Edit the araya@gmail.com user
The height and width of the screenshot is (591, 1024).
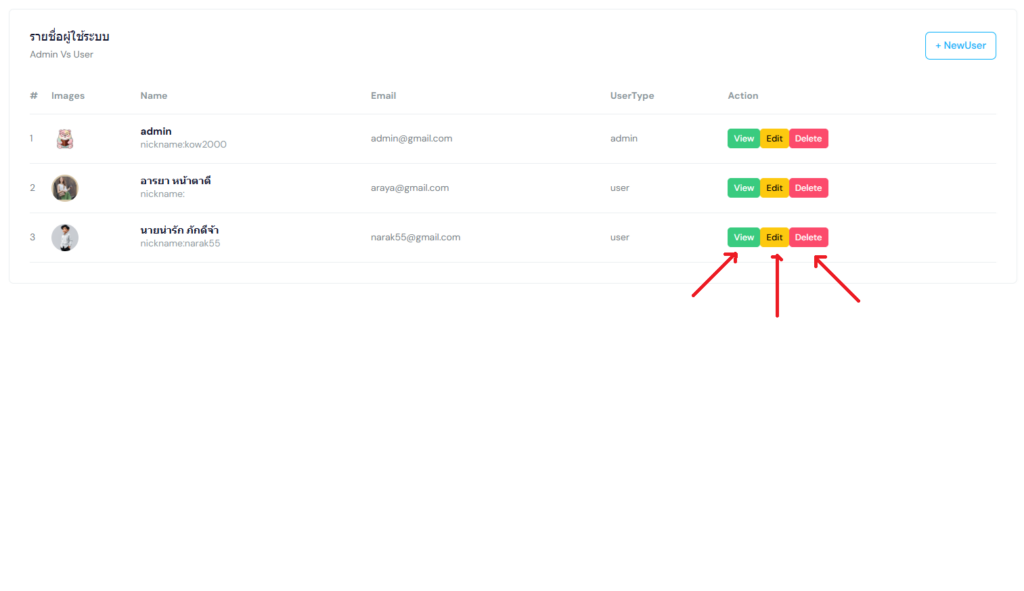774,188
